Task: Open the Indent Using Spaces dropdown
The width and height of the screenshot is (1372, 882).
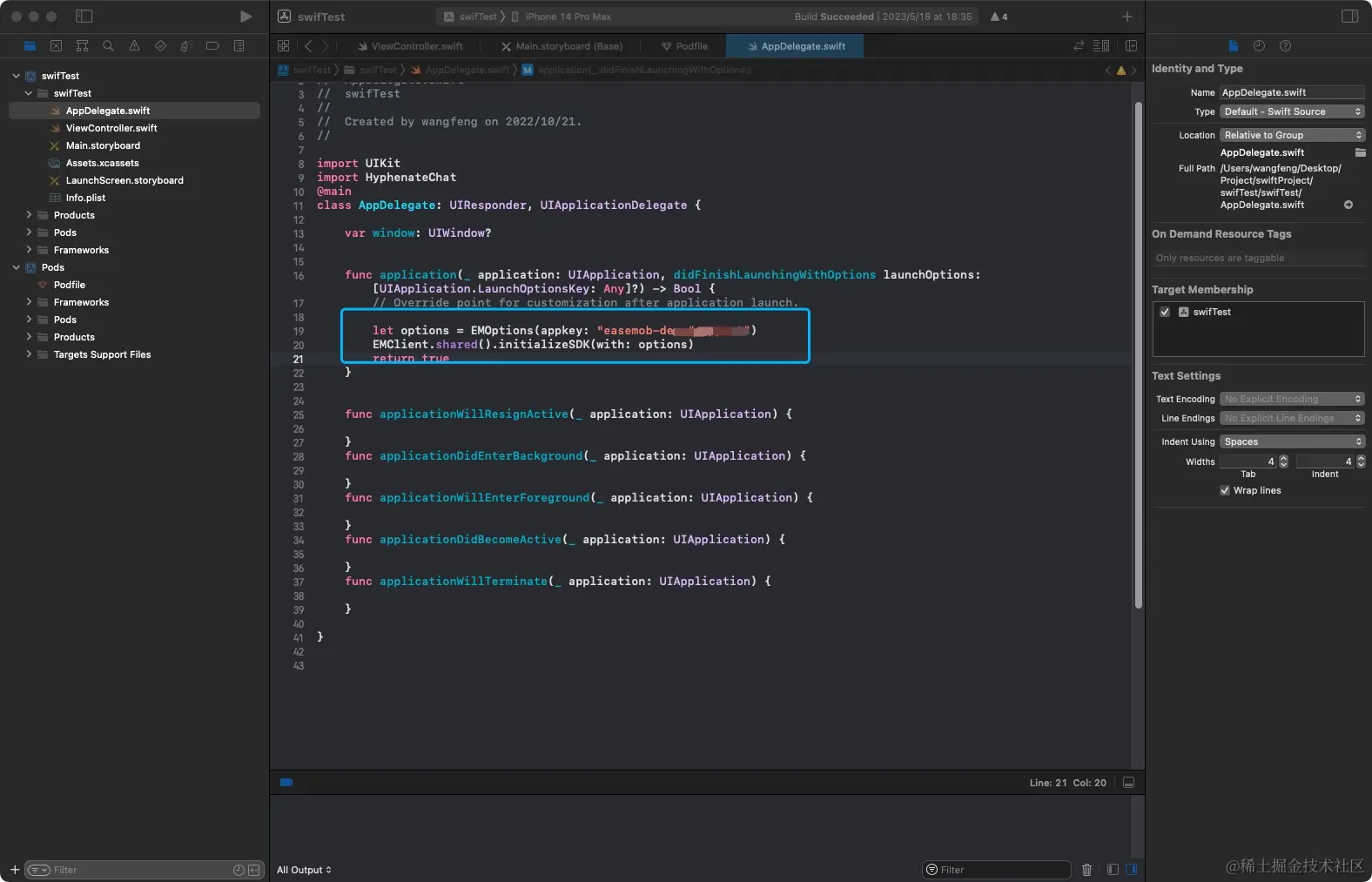Action: 1292,441
